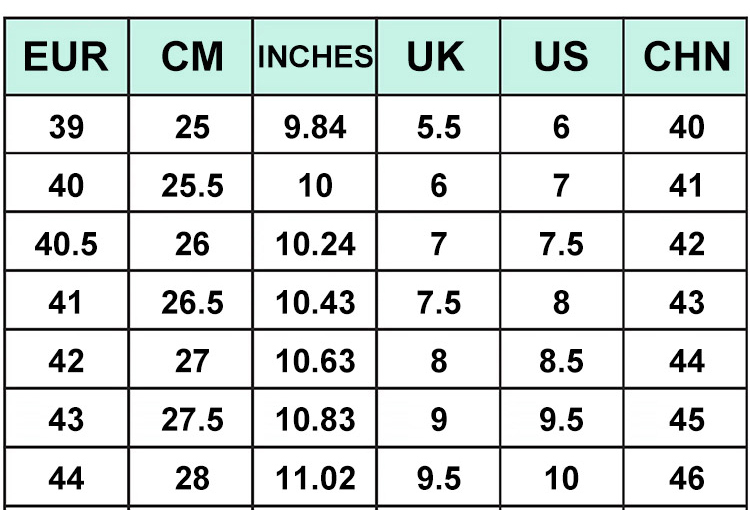The height and width of the screenshot is (510, 750).
Task: Click the 25.5 CM cell
Action: (192, 186)
